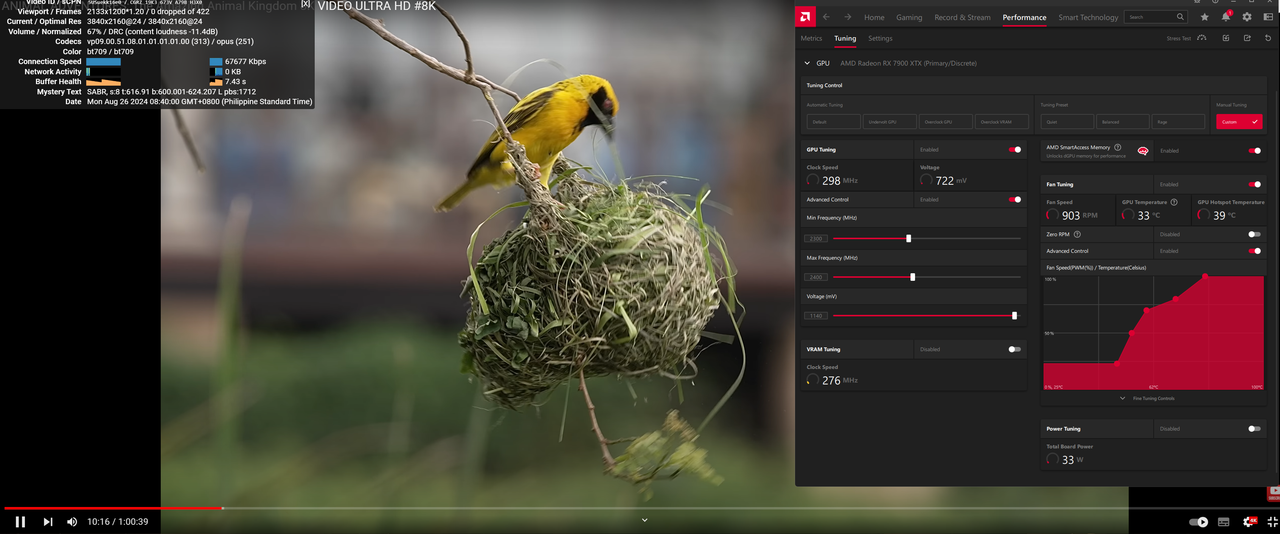Open AMD SmartAccess Memory help icon

coord(1117,147)
